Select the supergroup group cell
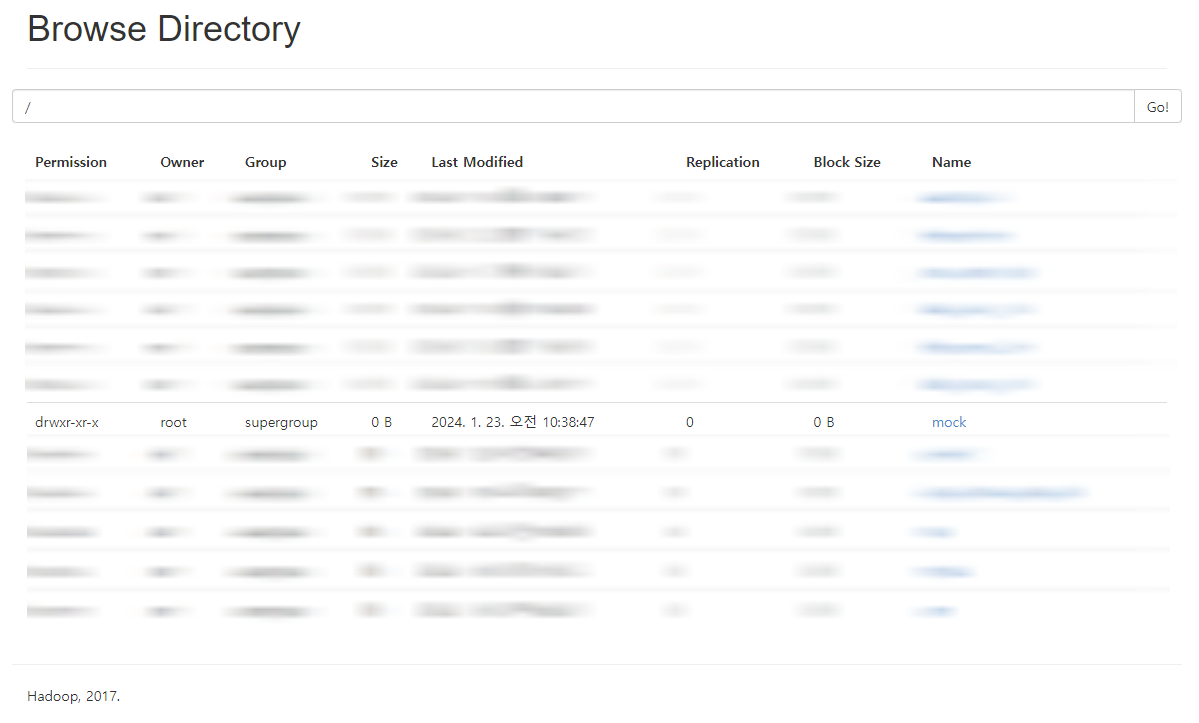 pos(281,423)
